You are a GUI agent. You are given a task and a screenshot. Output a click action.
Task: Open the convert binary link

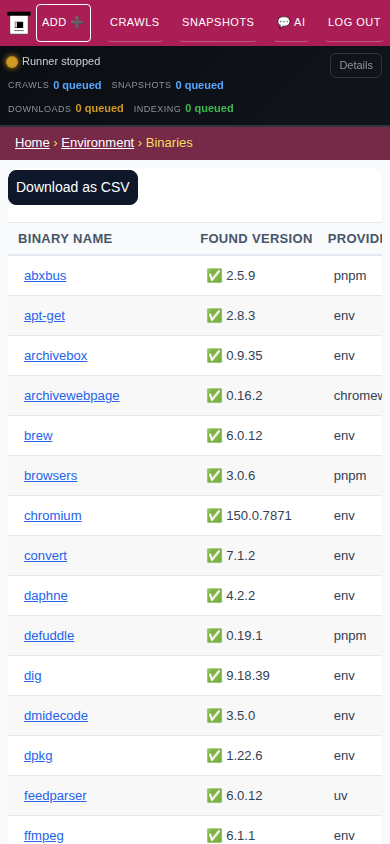coord(46,555)
